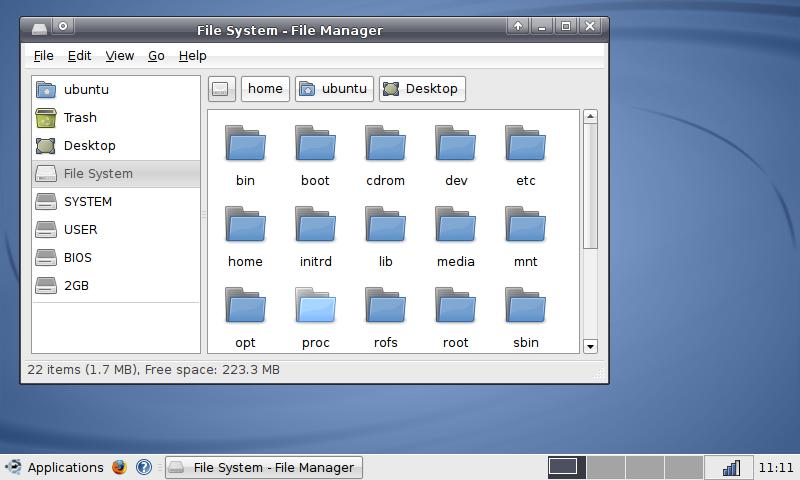Open the File menu

43,56
